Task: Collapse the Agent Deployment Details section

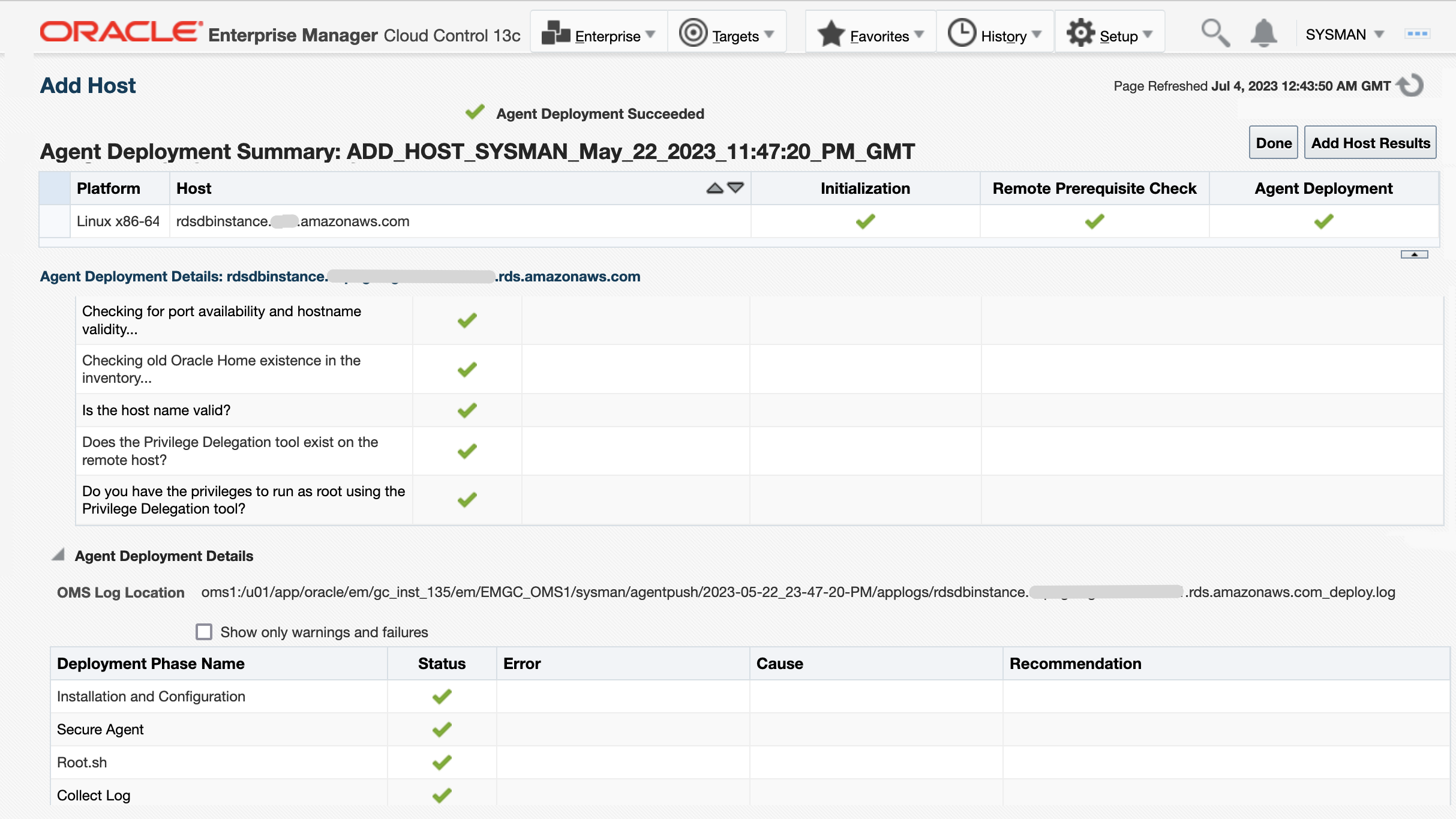Action: (58, 556)
